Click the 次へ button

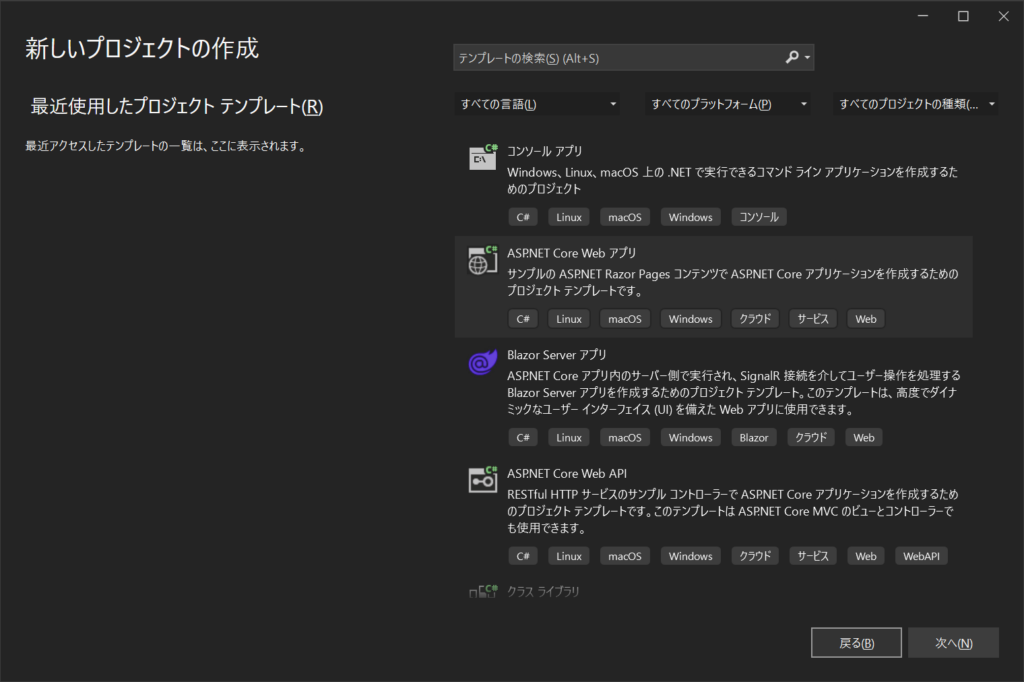click(952, 642)
